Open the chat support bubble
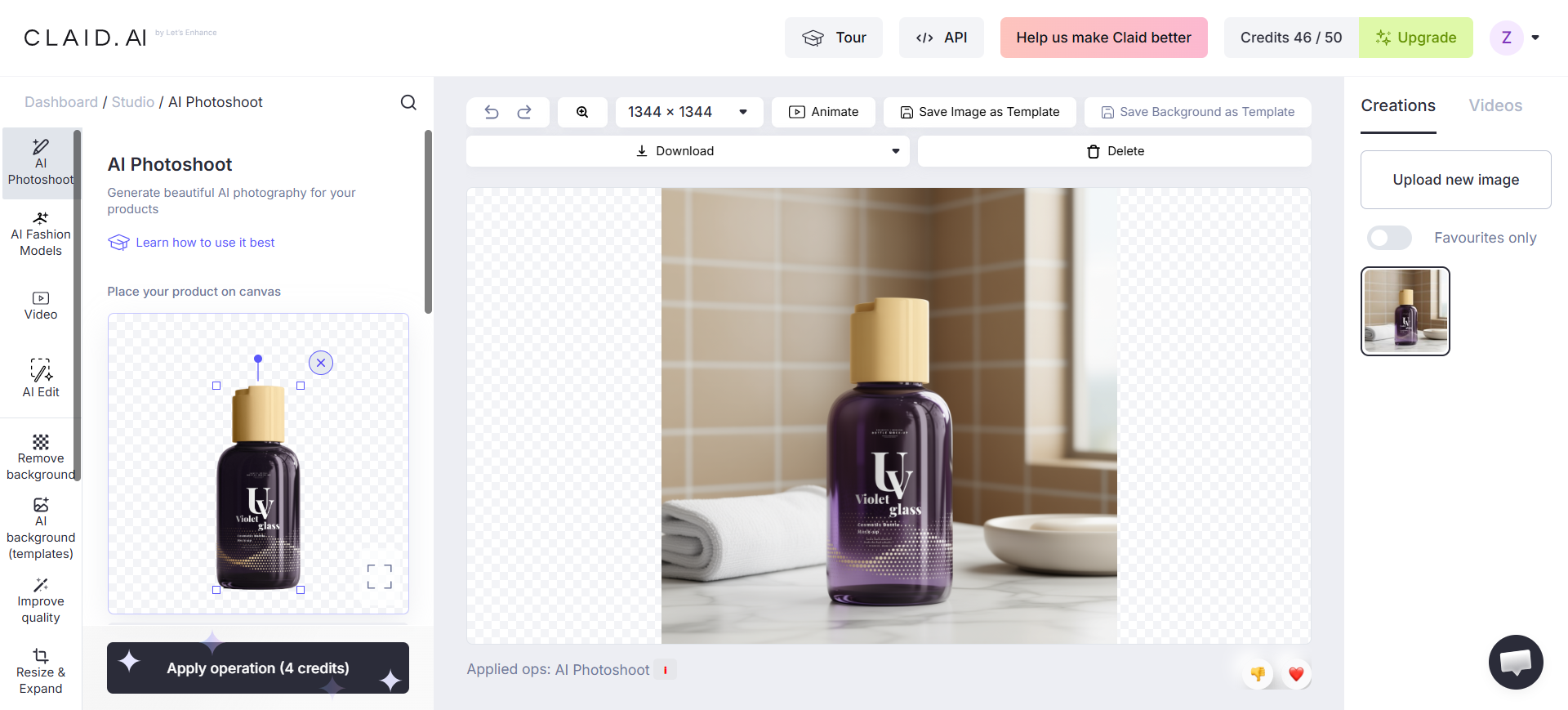Viewport: 1568px width, 710px height. coord(1516,662)
